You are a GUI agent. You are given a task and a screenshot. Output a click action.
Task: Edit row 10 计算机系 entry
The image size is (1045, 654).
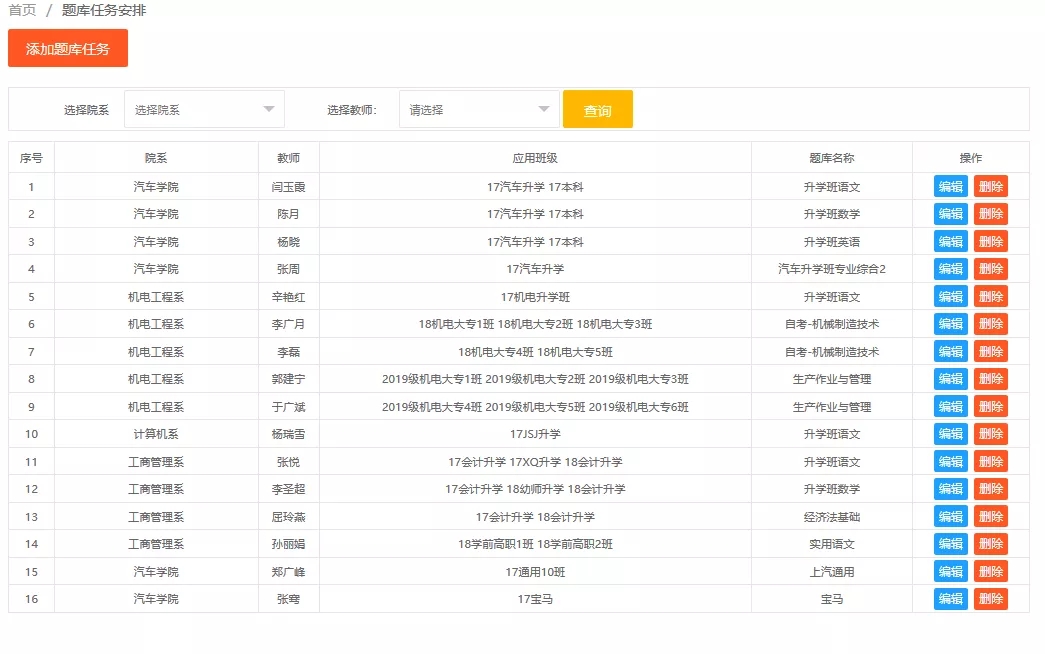[950, 434]
